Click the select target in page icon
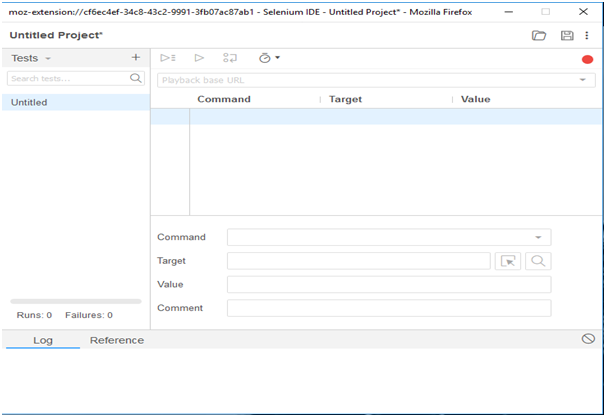 point(509,261)
